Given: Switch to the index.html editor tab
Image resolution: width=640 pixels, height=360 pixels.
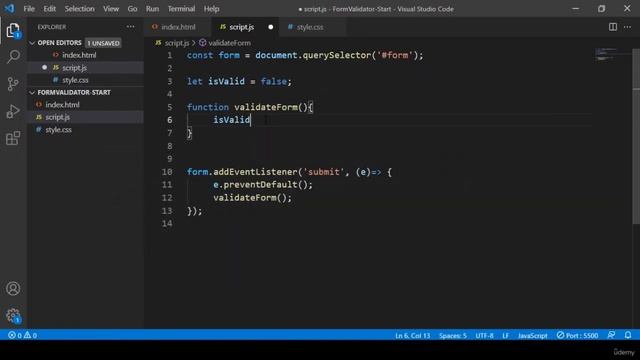Looking at the screenshot, I should pyautogui.click(x=178, y=27).
